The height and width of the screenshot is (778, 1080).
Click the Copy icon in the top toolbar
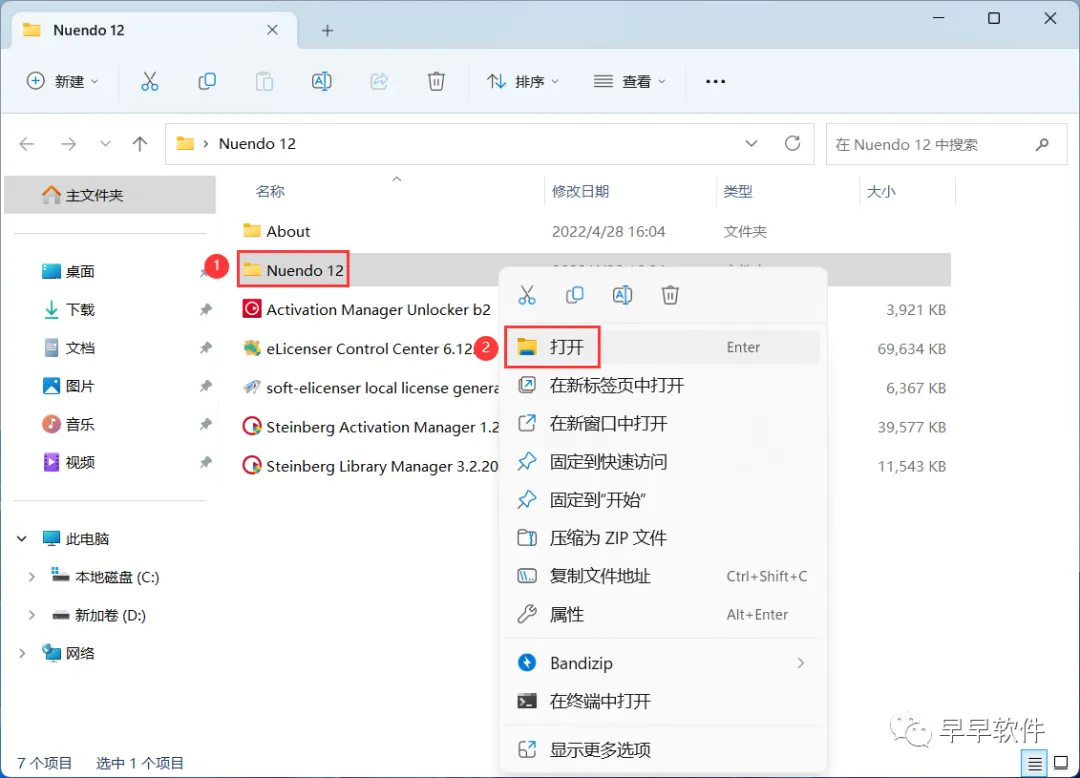(207, 81)
